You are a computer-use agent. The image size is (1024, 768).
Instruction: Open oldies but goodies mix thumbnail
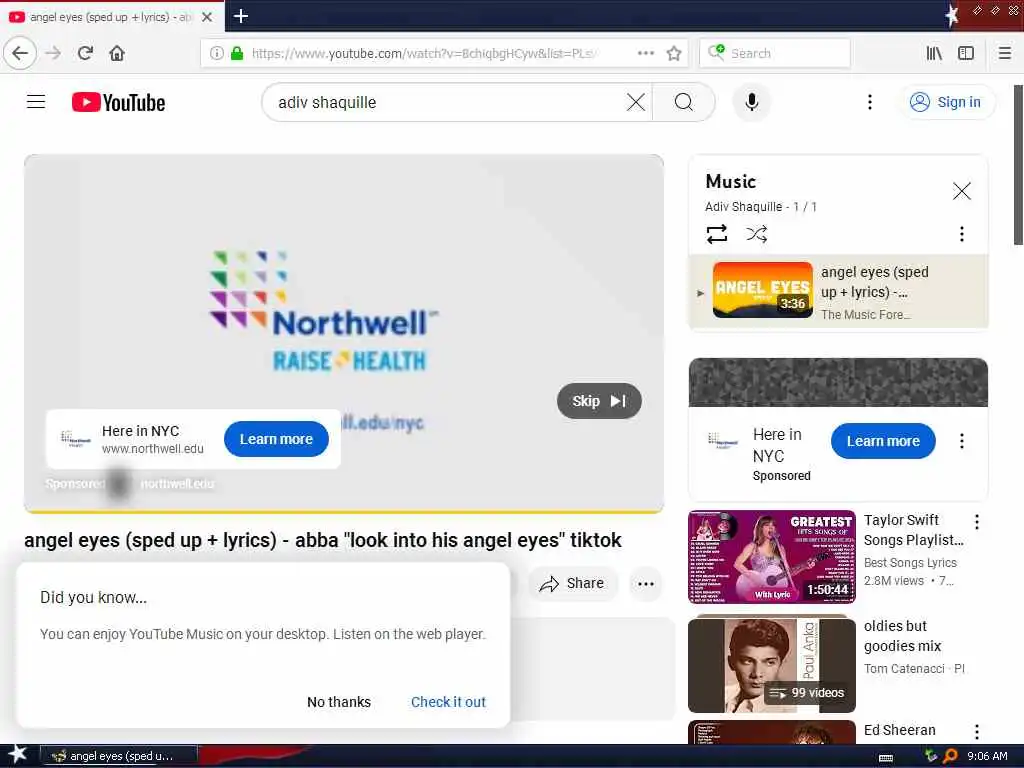click(772, 664)
